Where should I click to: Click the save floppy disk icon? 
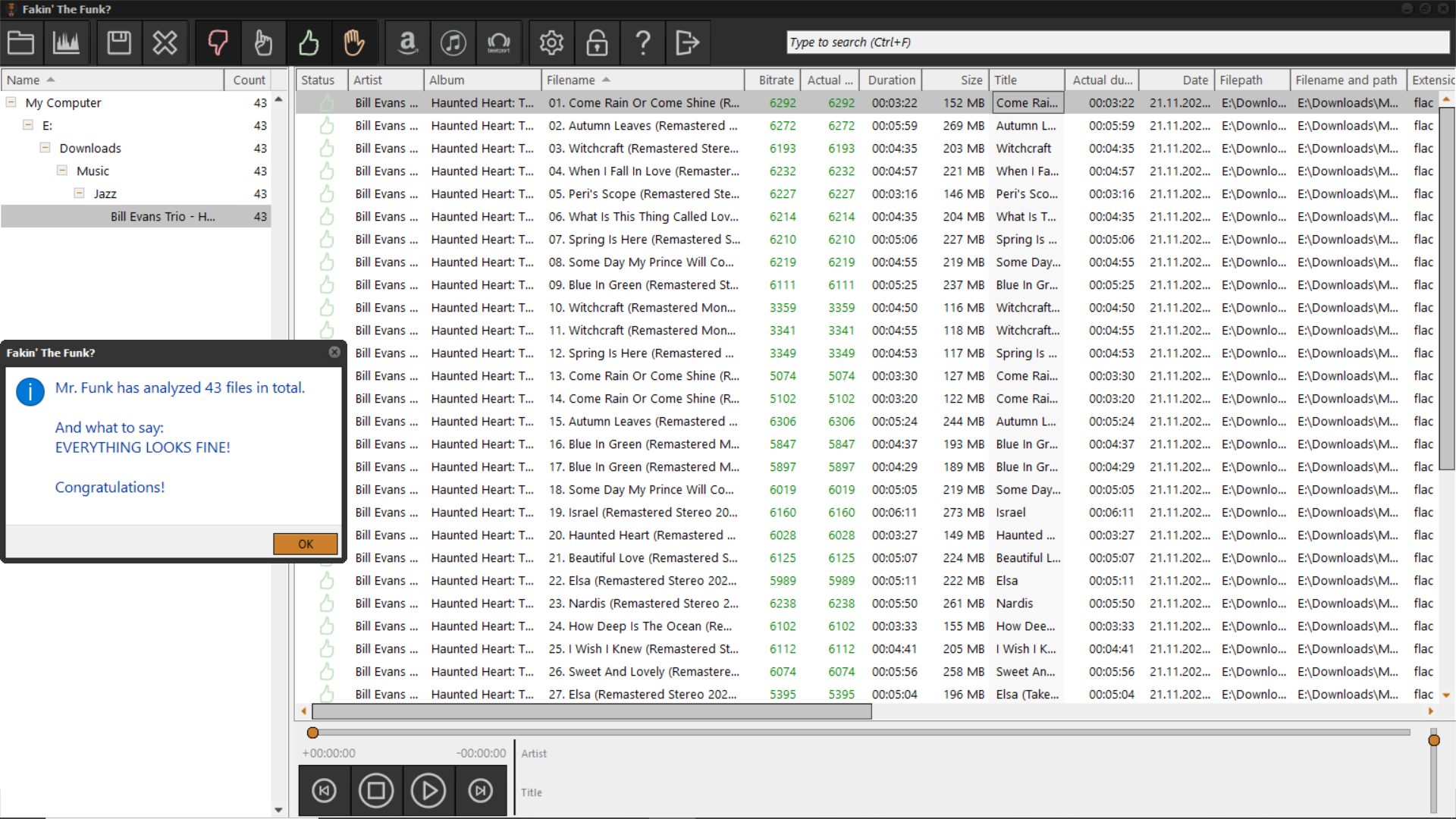click(119, 42)
